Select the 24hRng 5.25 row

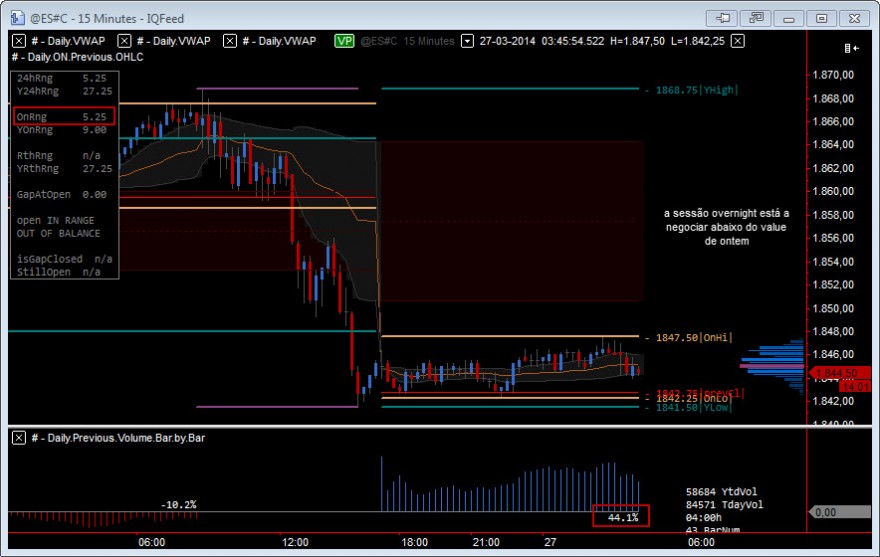pos(61,78)
